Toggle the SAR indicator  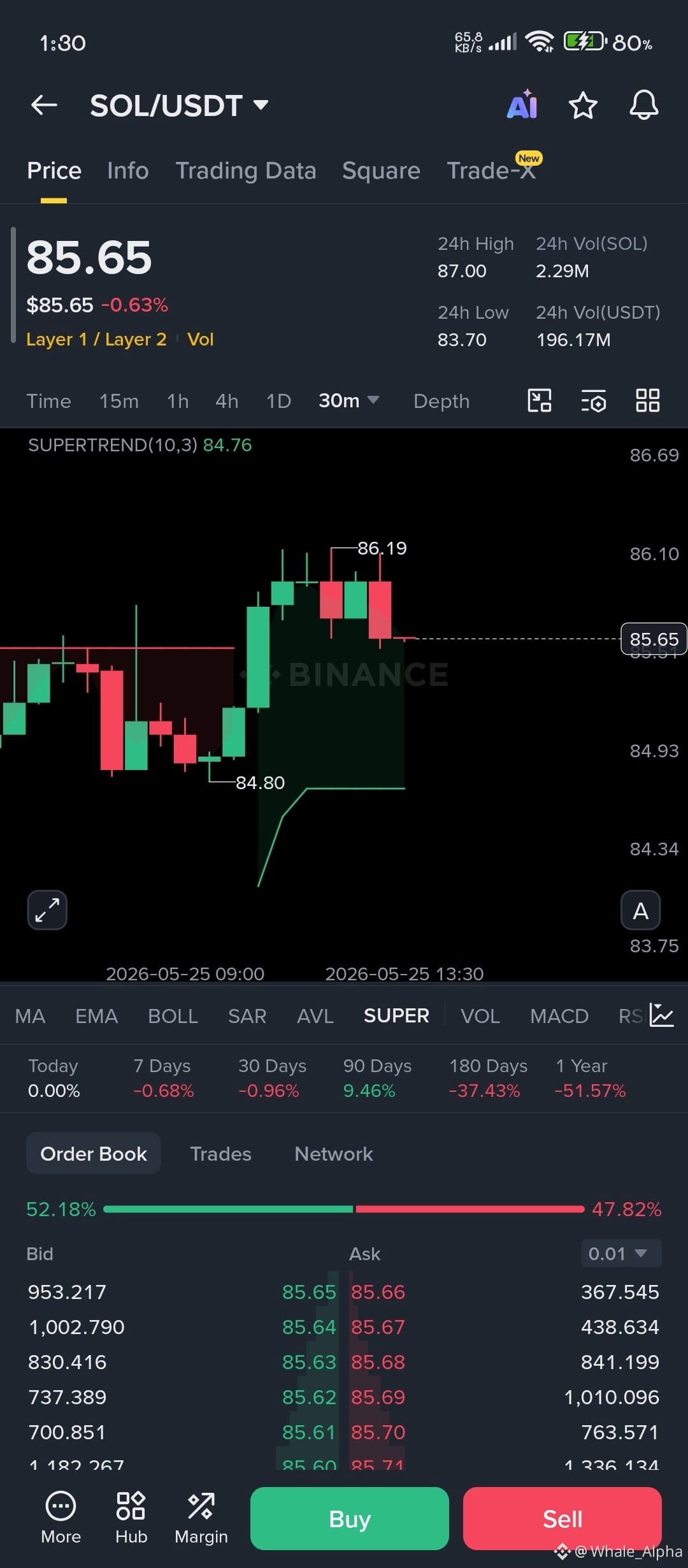click(x=247, y=1016)
